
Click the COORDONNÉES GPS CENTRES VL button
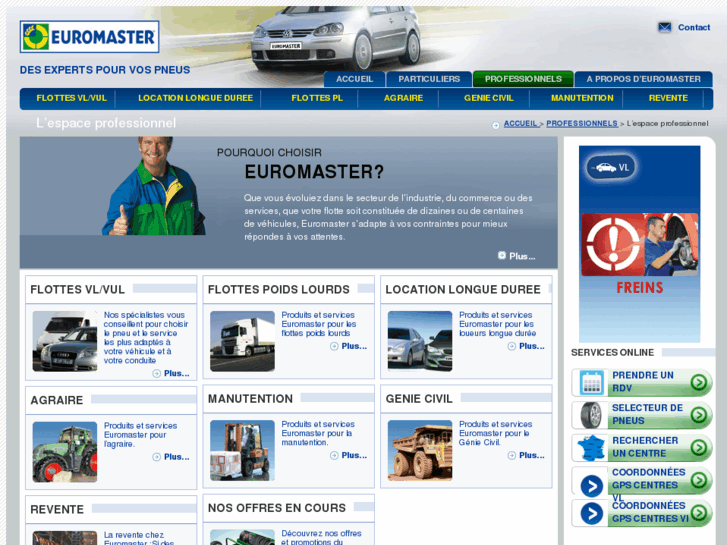tap(642, 480)
